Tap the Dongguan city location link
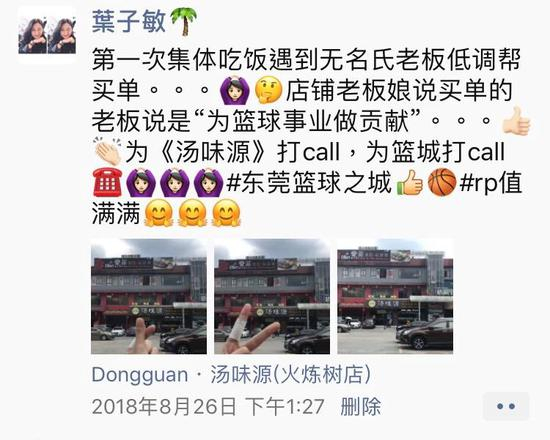The image size is (550, 440). pyautogui.click(x=140, y=375)
